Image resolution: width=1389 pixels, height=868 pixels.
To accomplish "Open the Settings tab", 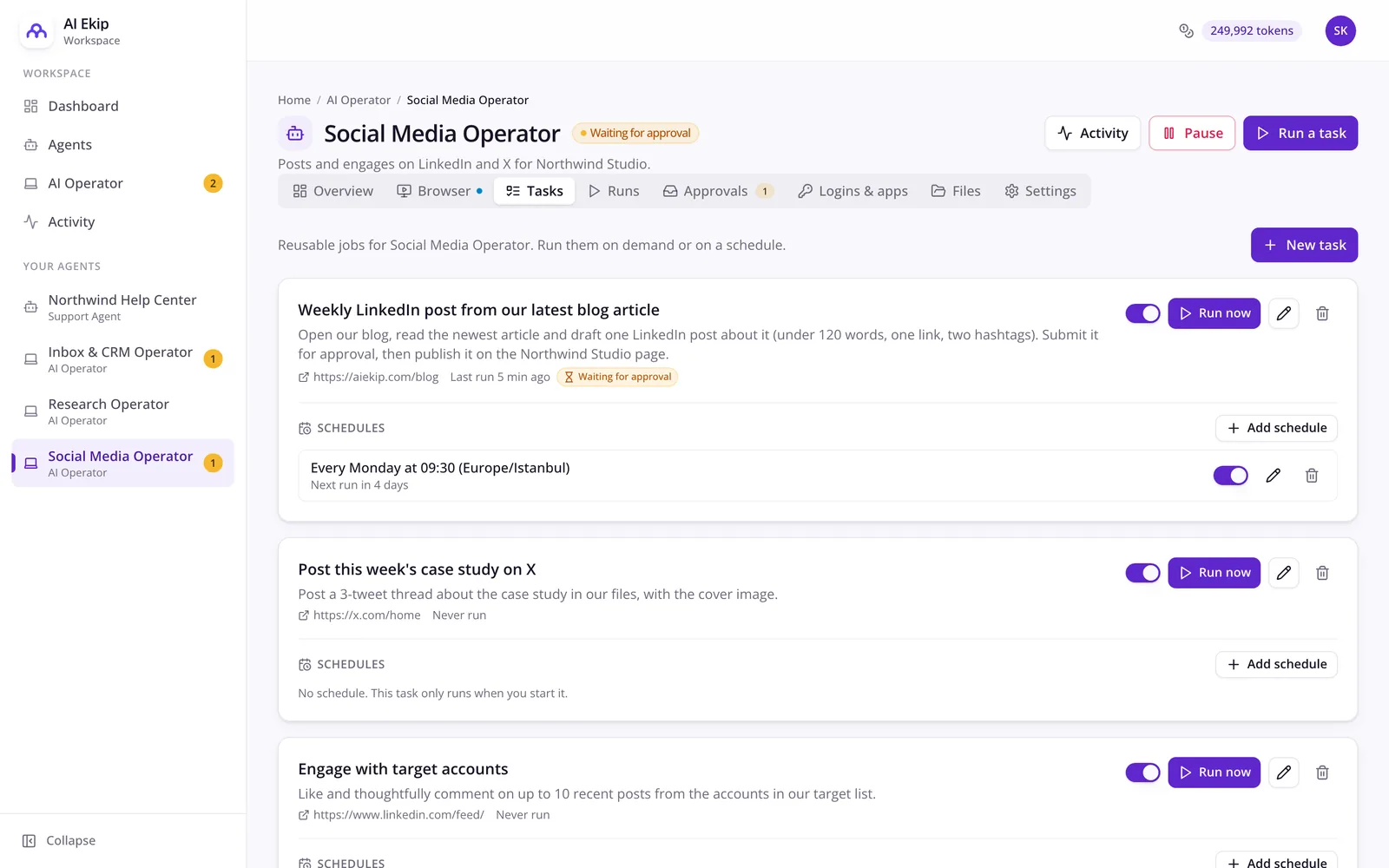I will 1040,191.
